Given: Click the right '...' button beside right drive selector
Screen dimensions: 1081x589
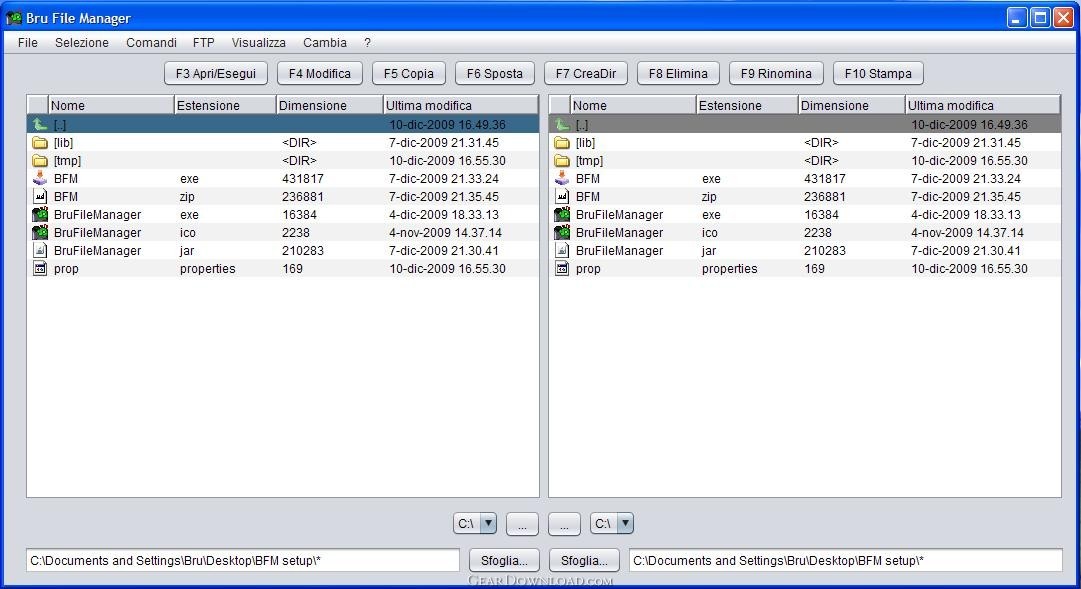Looking at the screenshot, I should point(564,524).
